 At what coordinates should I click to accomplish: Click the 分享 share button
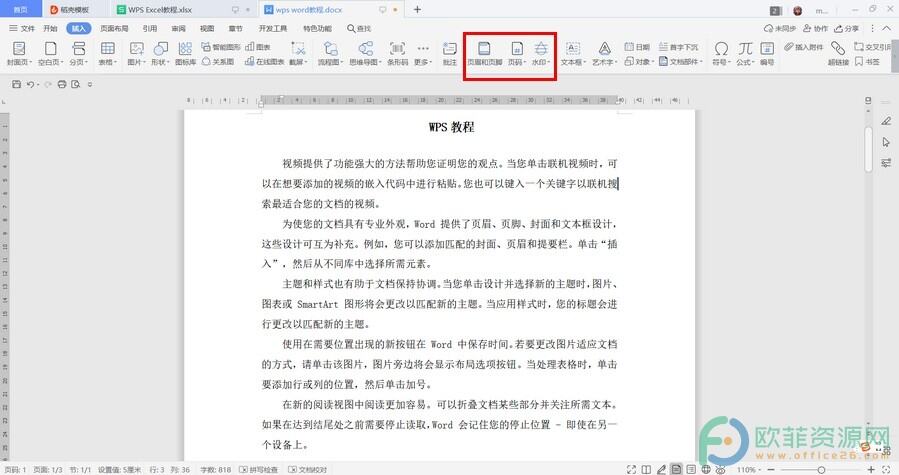point(846,28)
